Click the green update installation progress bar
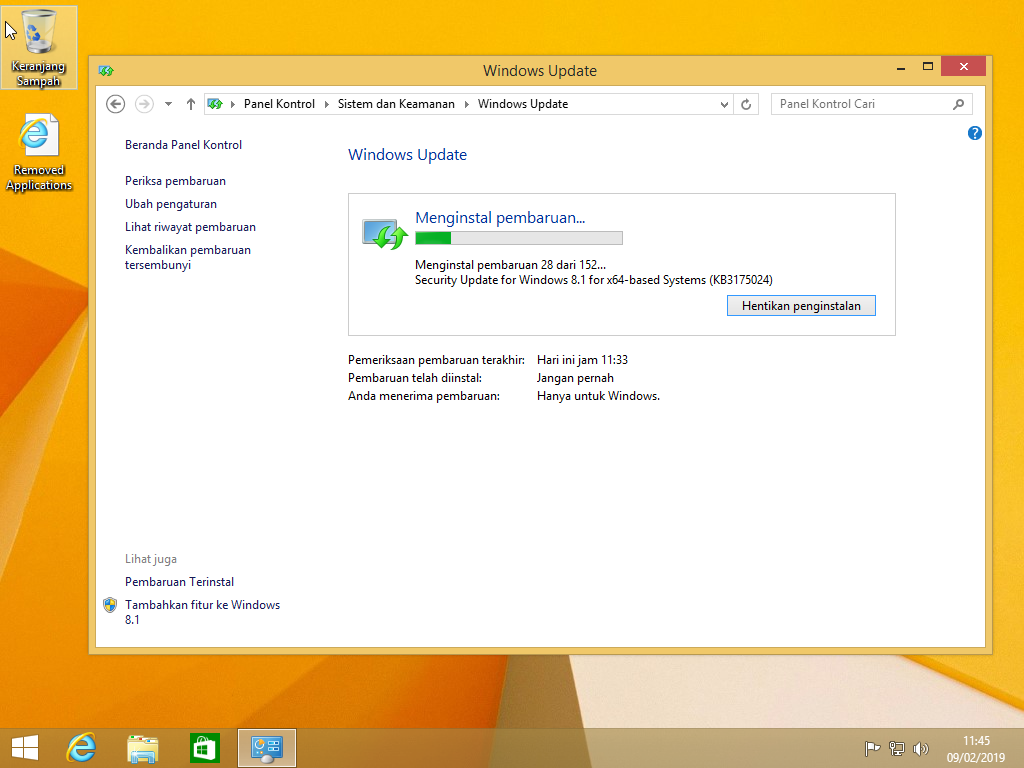 pos(519,238)
